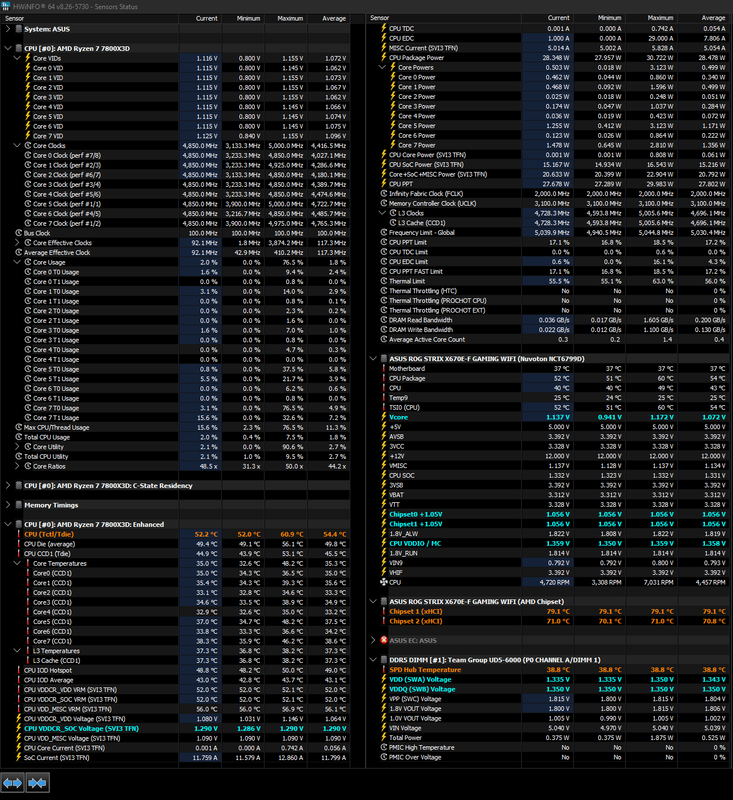Collapse the Core Temperatures group
The height and width of the screenshot is (800, 733).
pyautogui.click(x=17, y=563)
